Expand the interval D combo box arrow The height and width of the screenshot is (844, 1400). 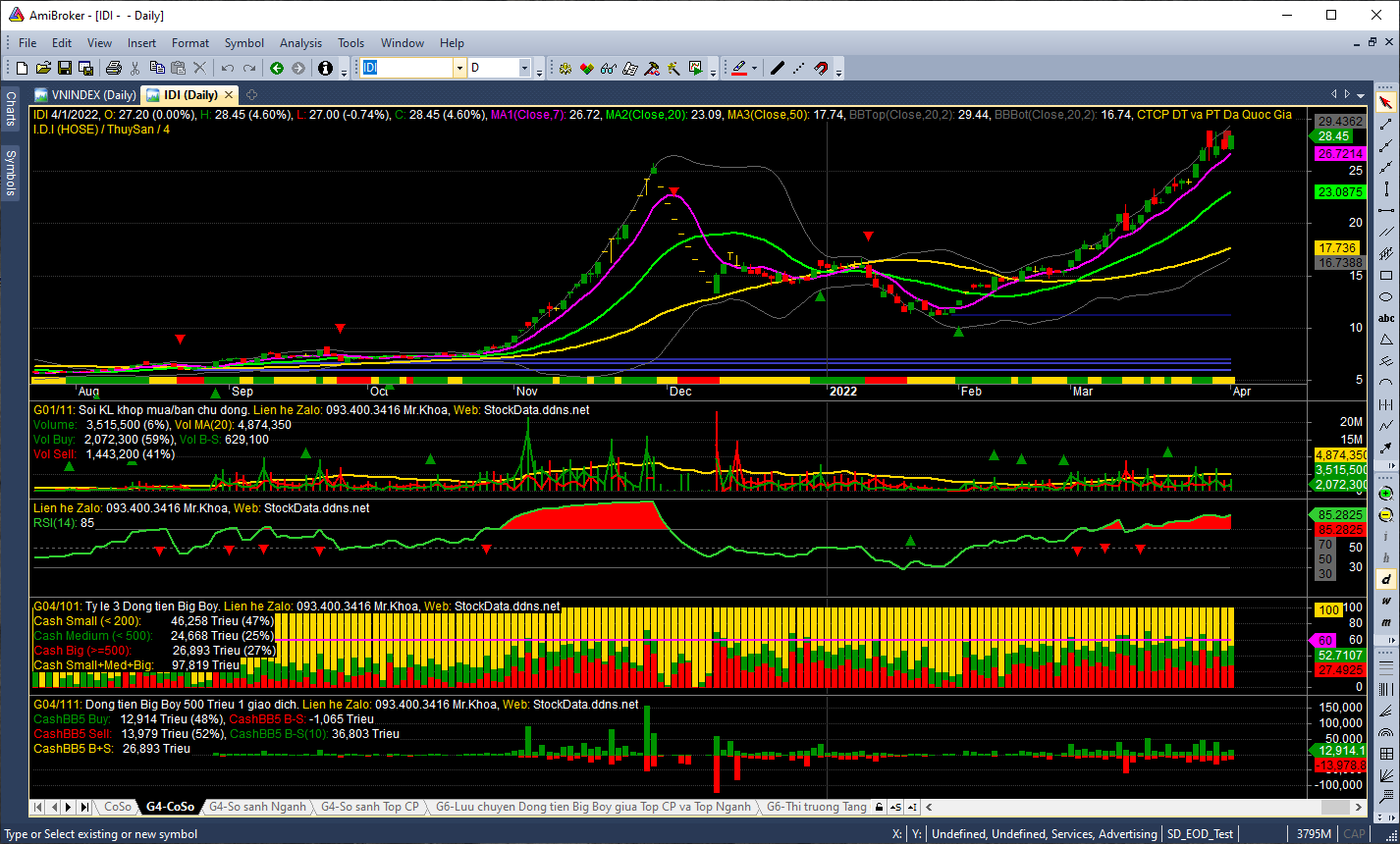pos(524,68)
